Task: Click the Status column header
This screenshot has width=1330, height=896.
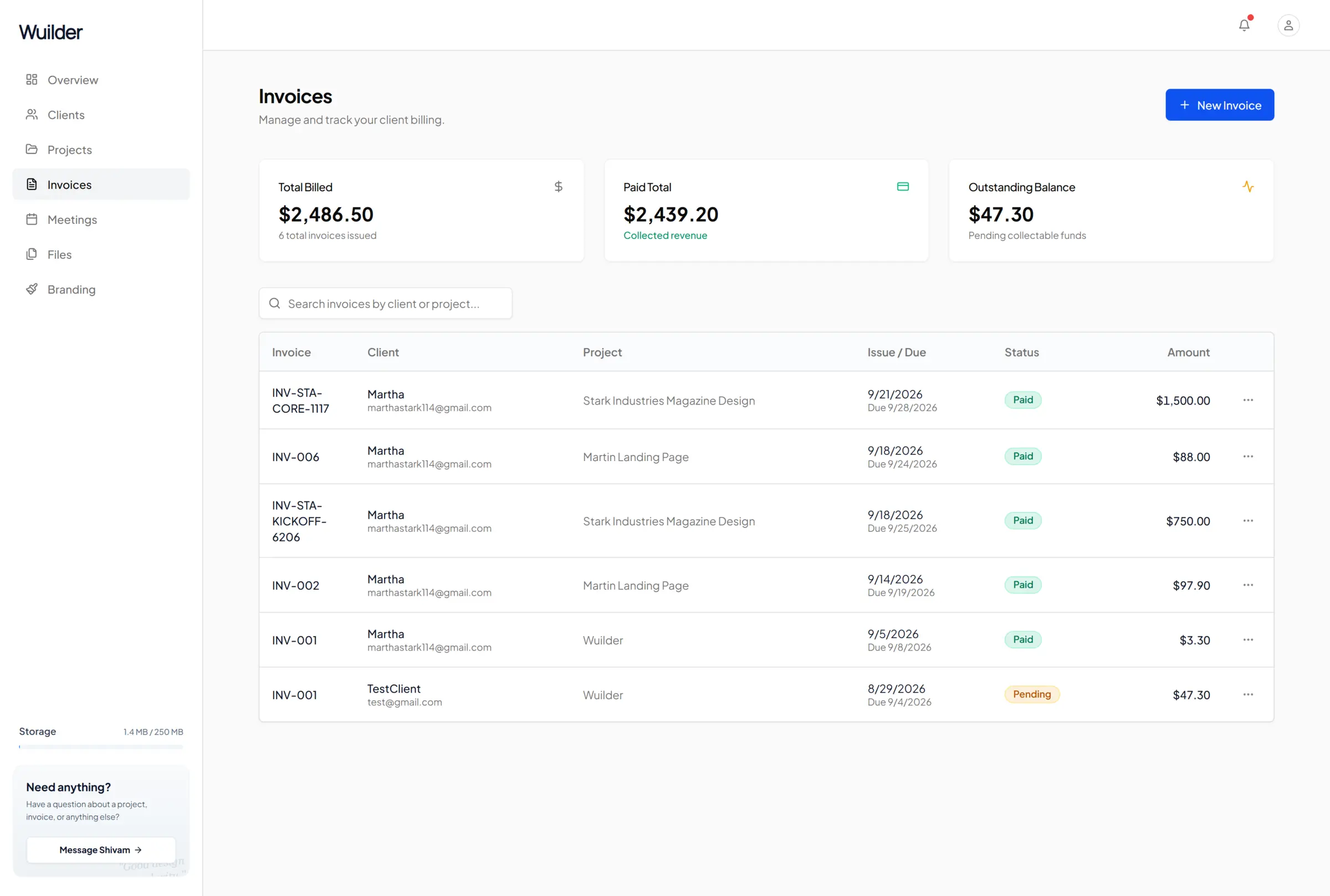Action: coord(1021,352)
